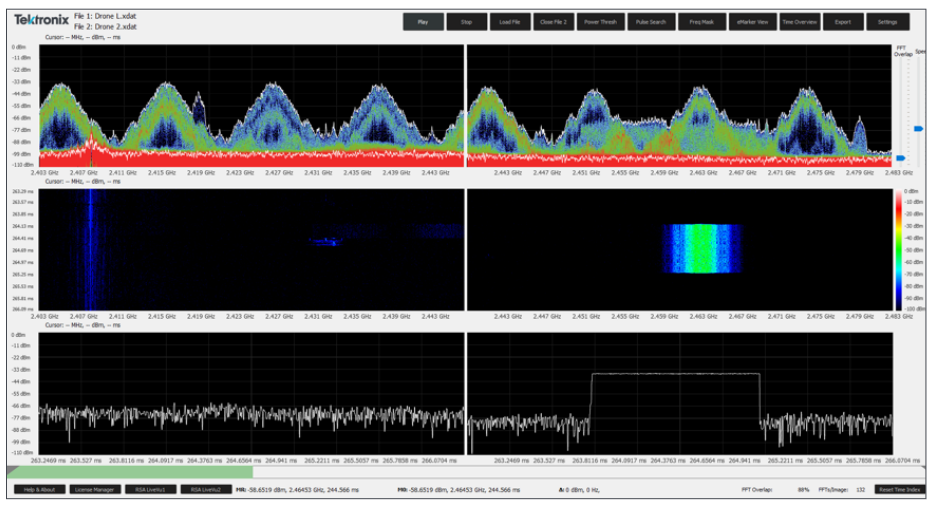Open the Settings panel
Viewport: 934px width, 507px height.
pos(887,21)
